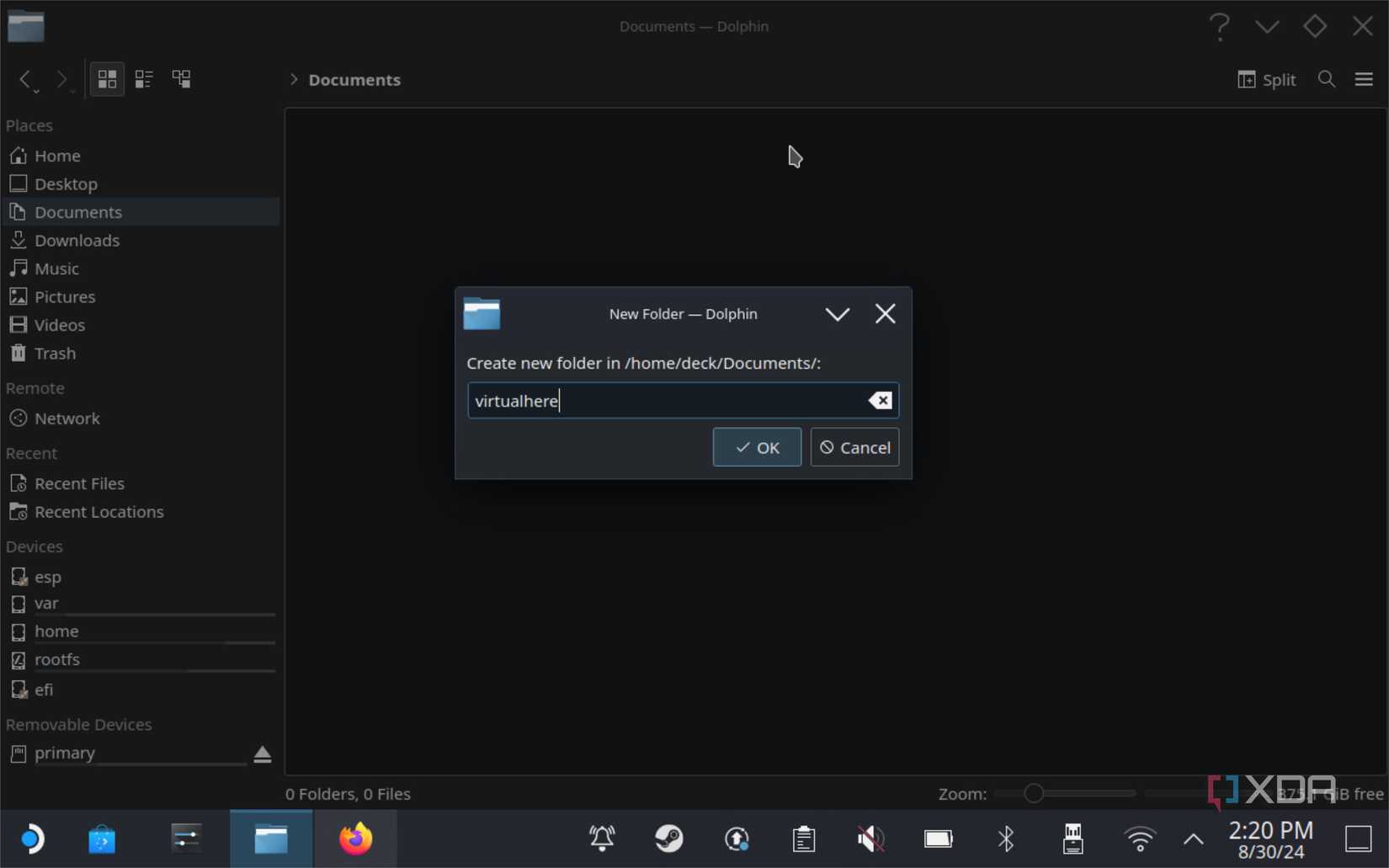Open the Dolphin hamburger menu

click(x=1364, y=79)
